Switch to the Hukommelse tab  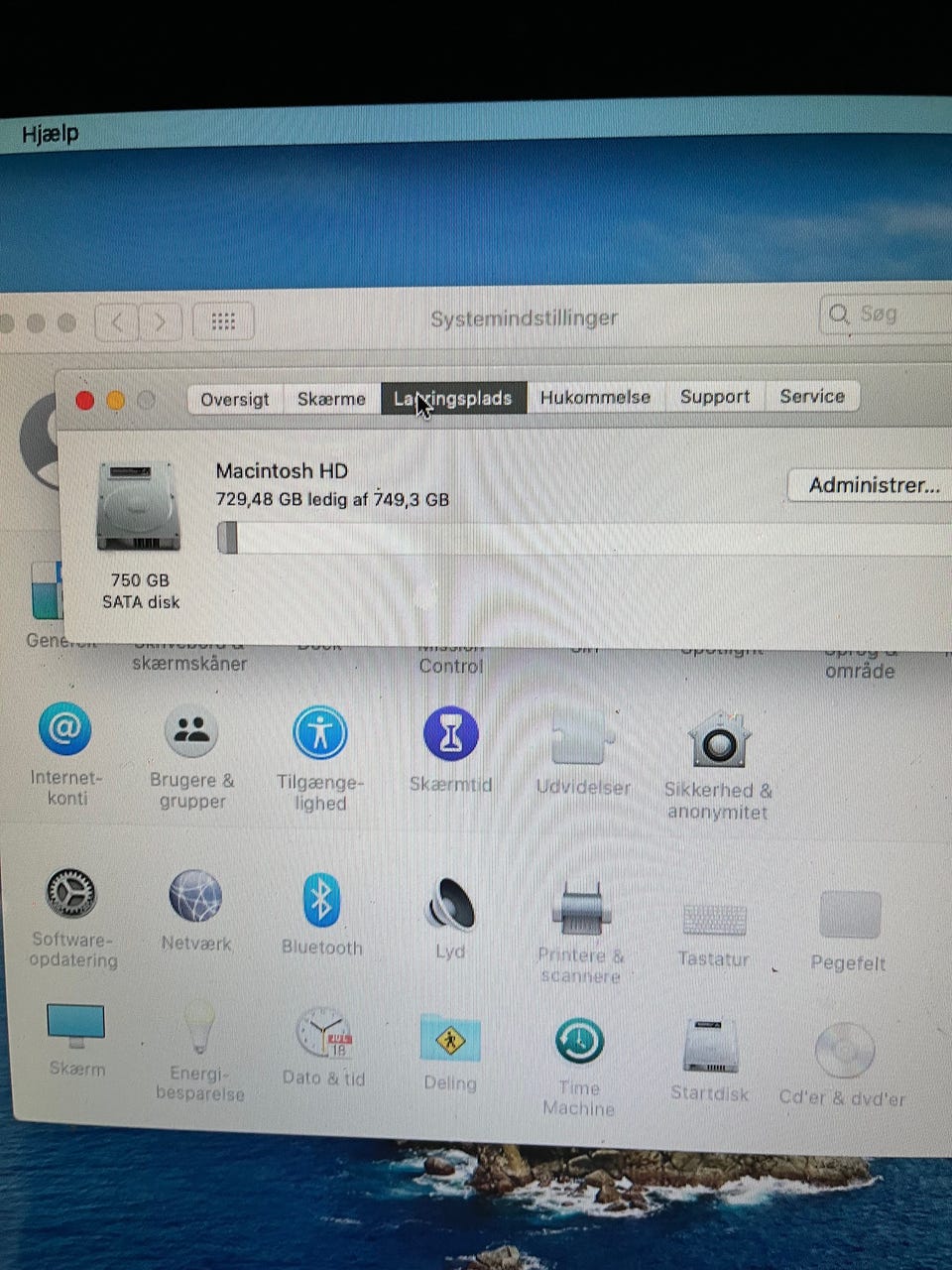point(595,397)
